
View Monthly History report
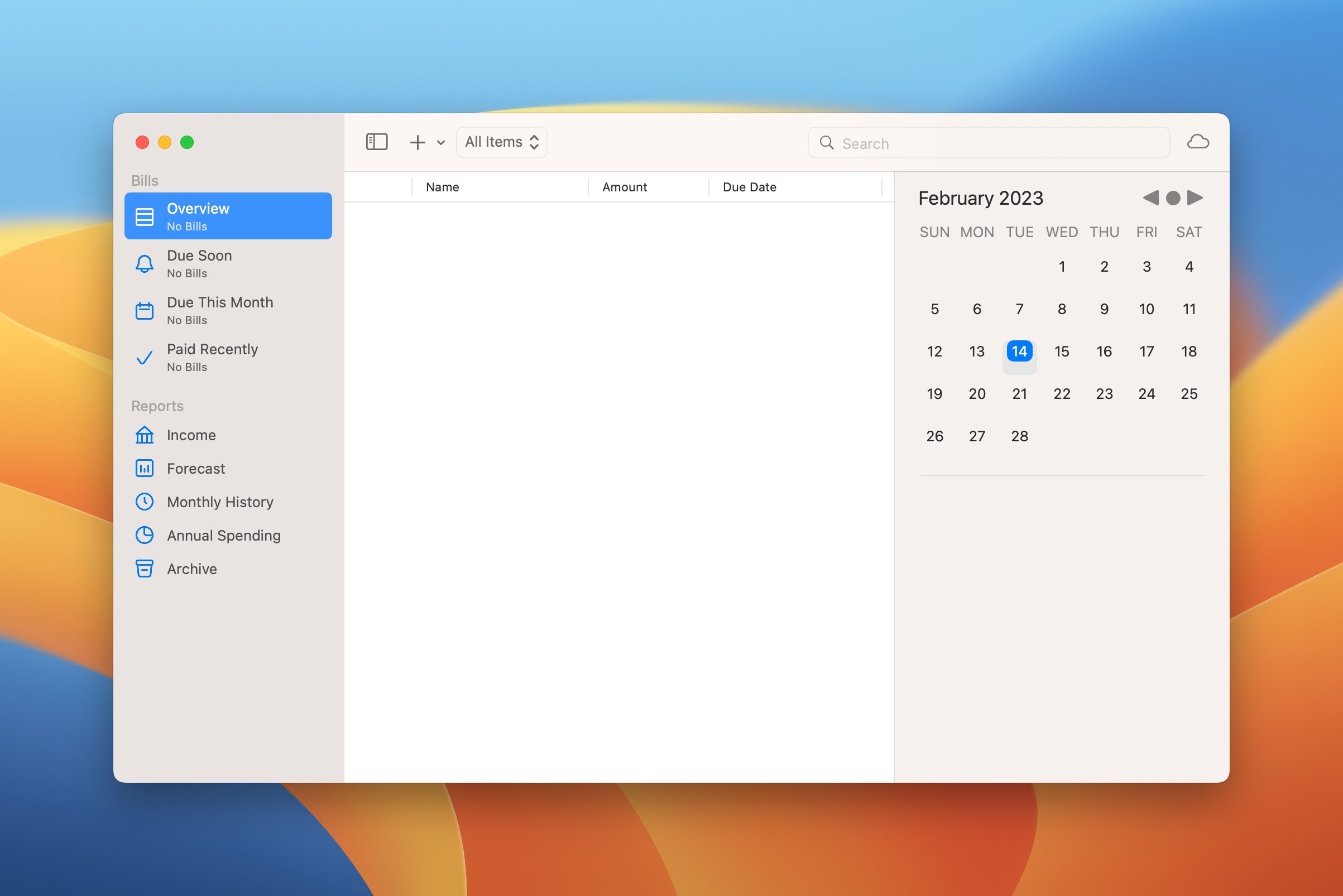219,502
